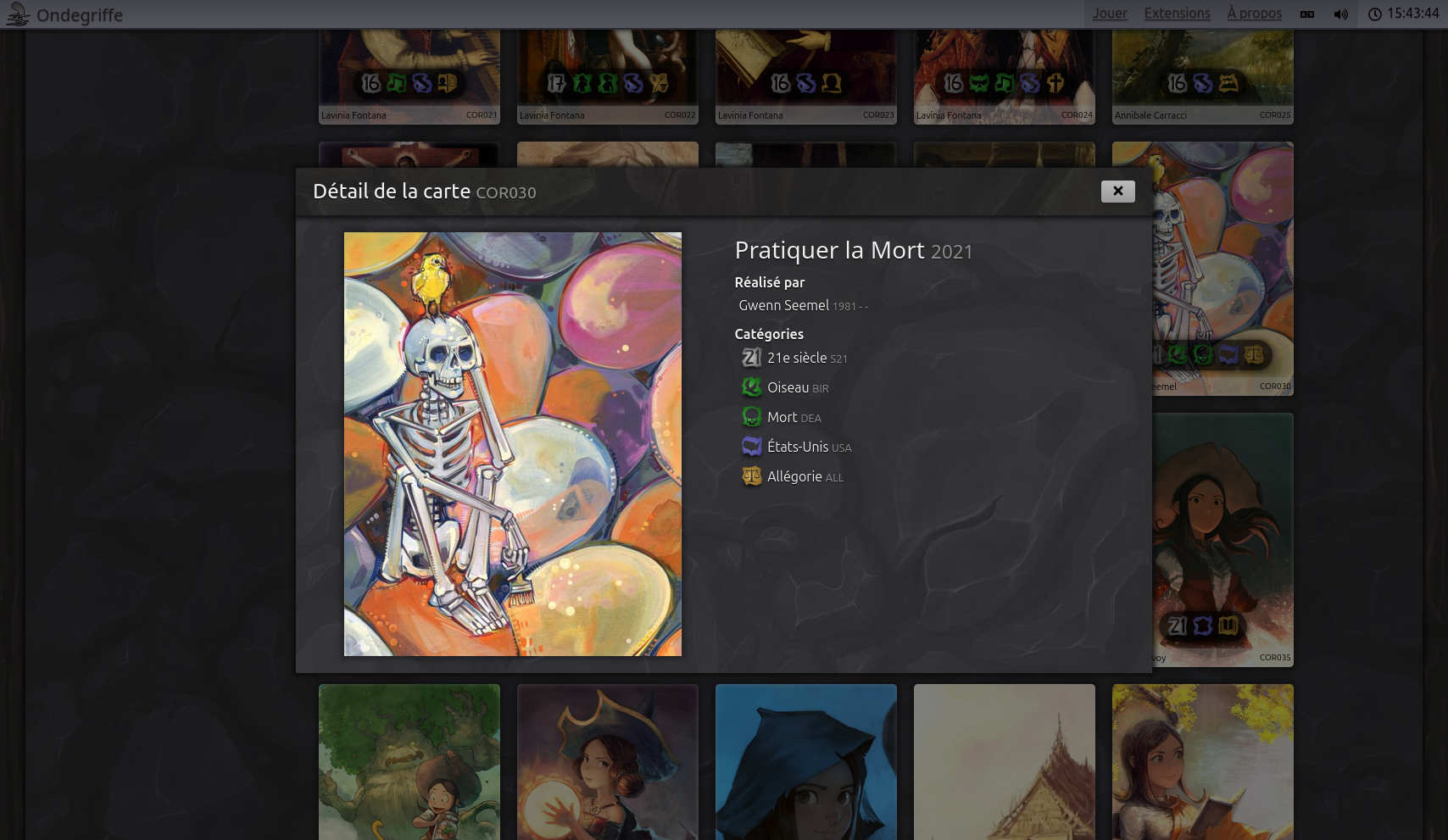The height and width of the screenshot is (840, 1448).
Task: Click the artist name Gwenn Seemel
Action: (783, 305)
